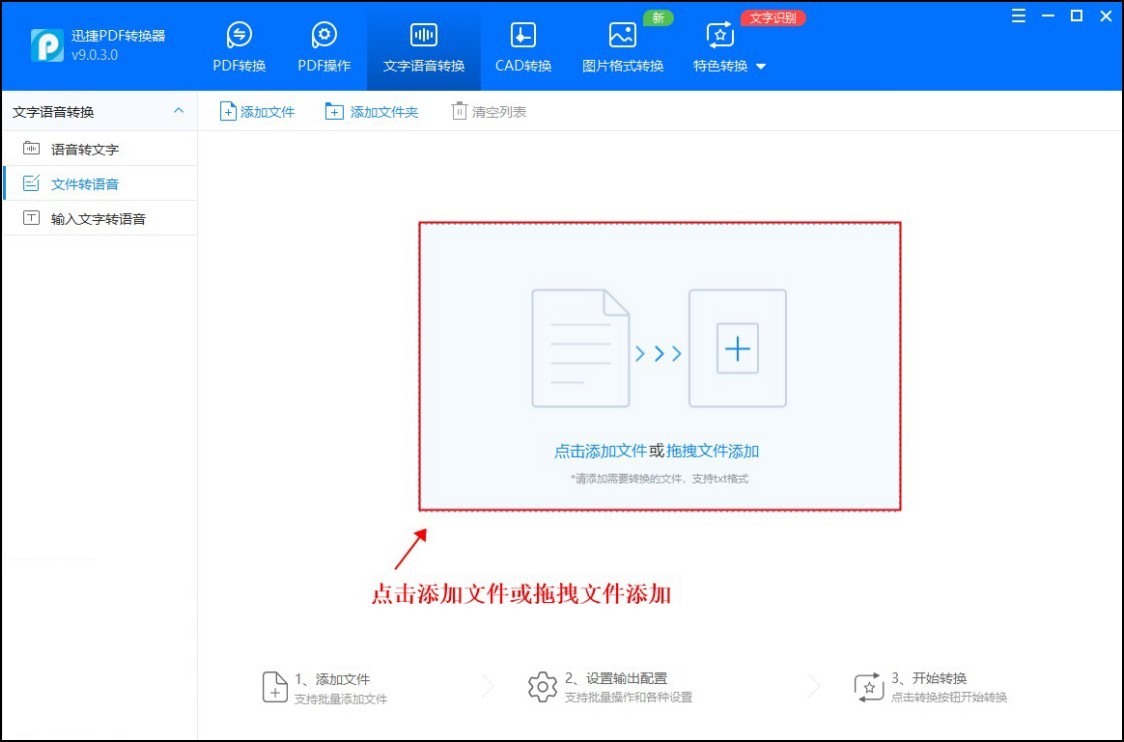Click the 添加文件 button

pos(257,111)
